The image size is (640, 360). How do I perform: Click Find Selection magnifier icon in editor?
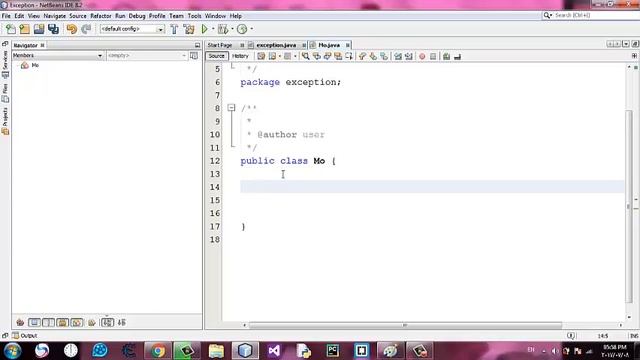(305, 56)
